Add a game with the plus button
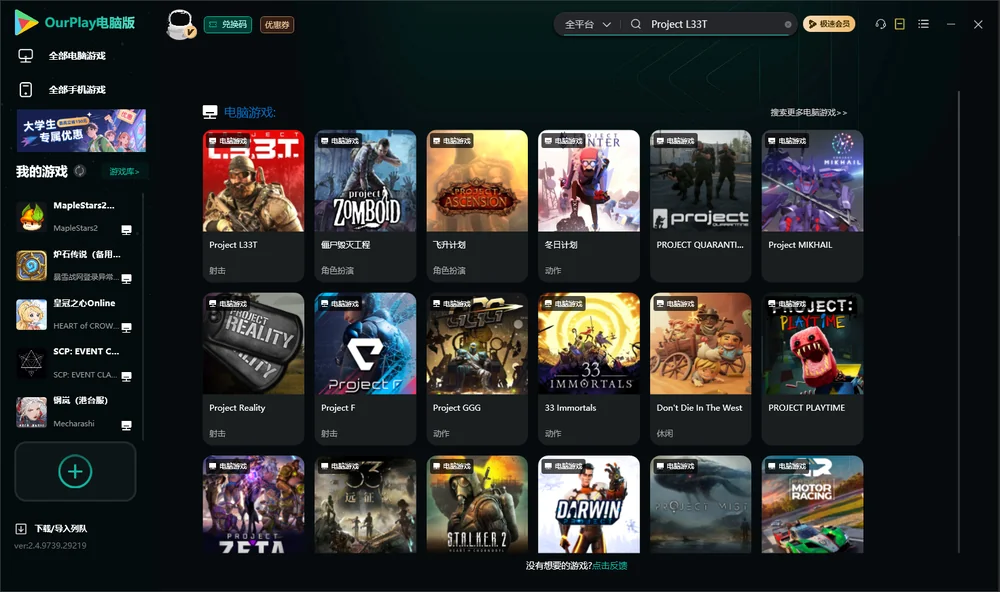 75,471
